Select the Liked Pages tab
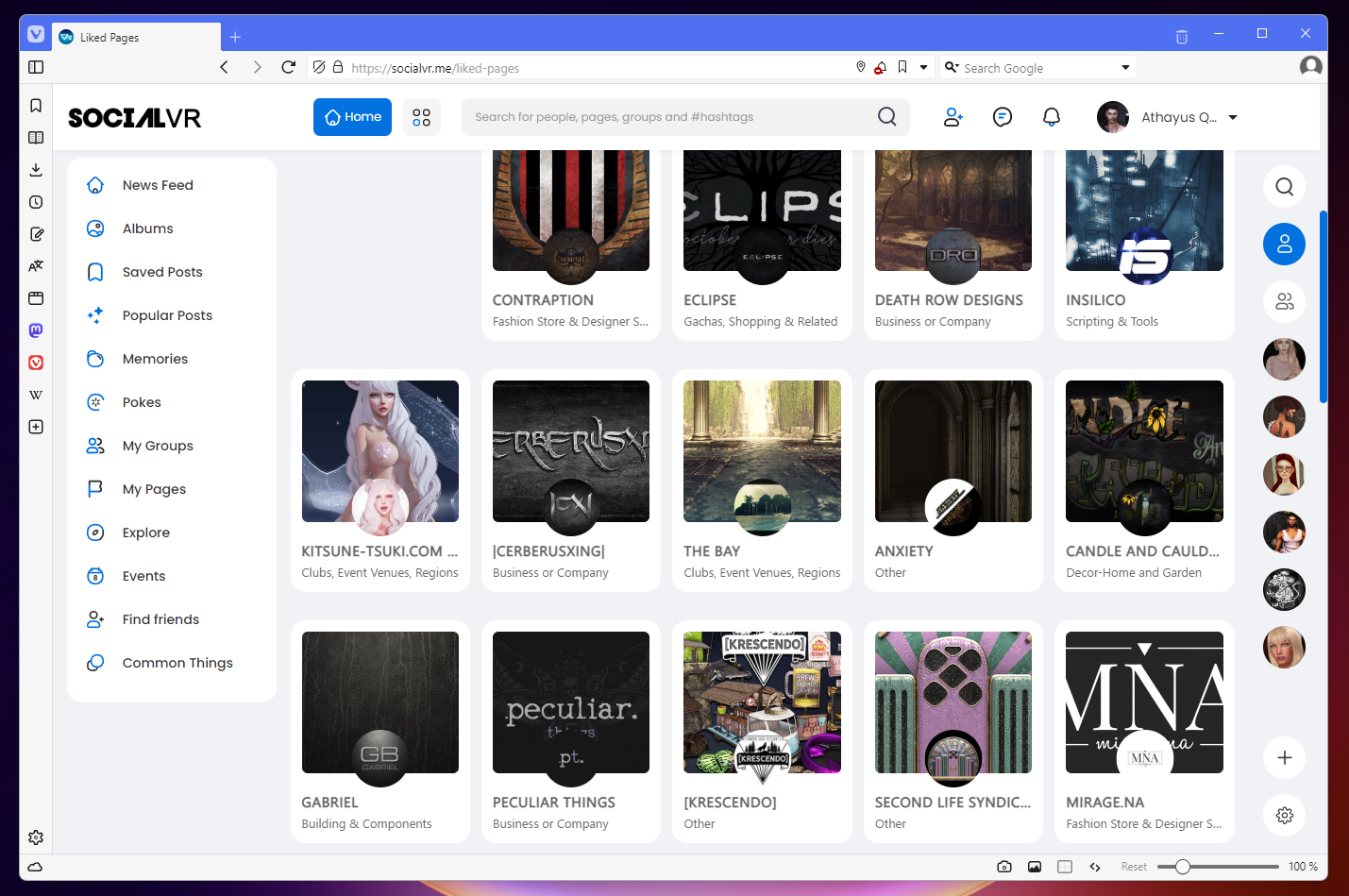The width and height of the screenshot is (1349, 896). [137, 37]
